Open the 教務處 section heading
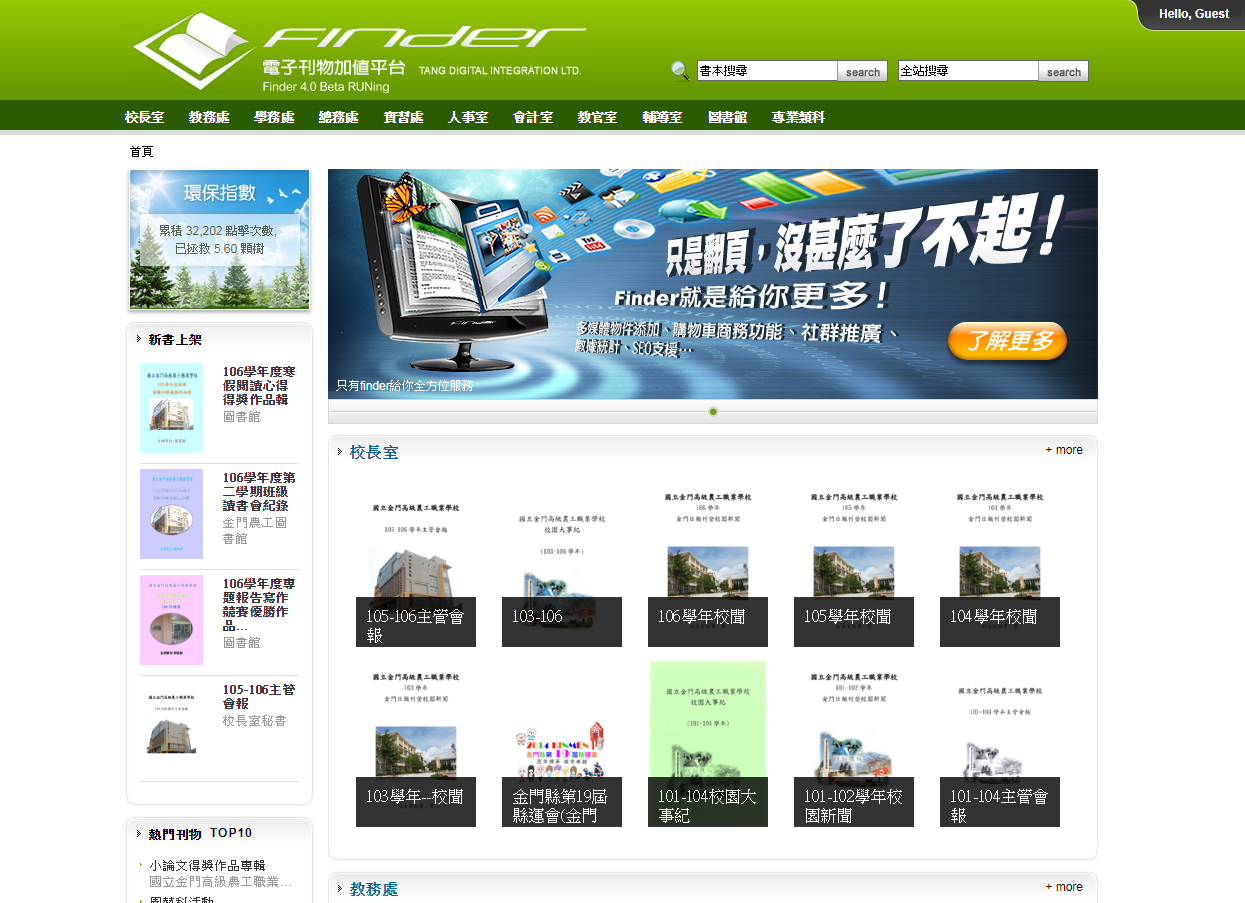The image size is (1245, 903). (x=374, y=889)
